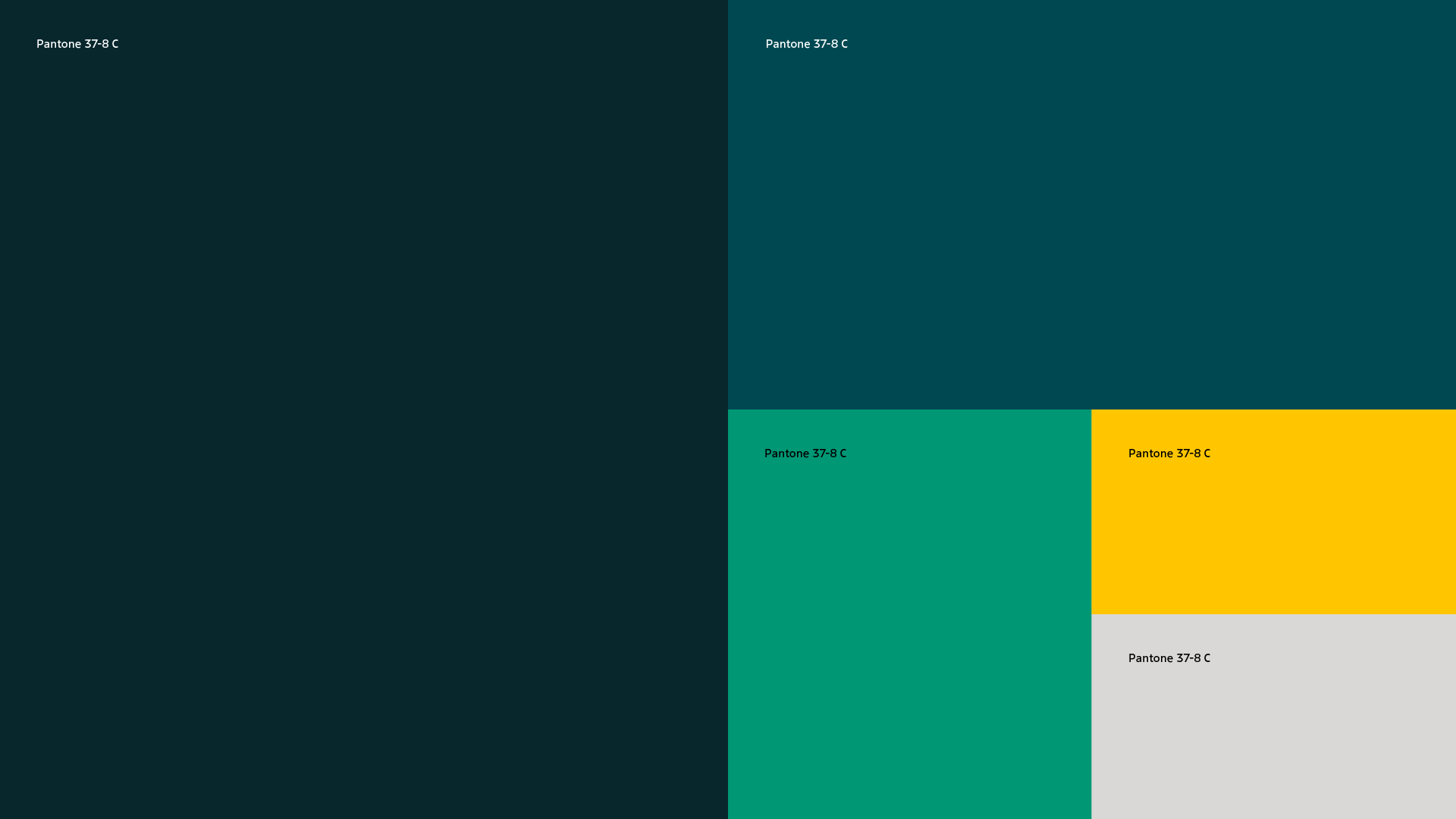1456x819 pixels.
Task: Click code '37-8 C' on the yellow swatch
Action: (x=1194, y=453)
